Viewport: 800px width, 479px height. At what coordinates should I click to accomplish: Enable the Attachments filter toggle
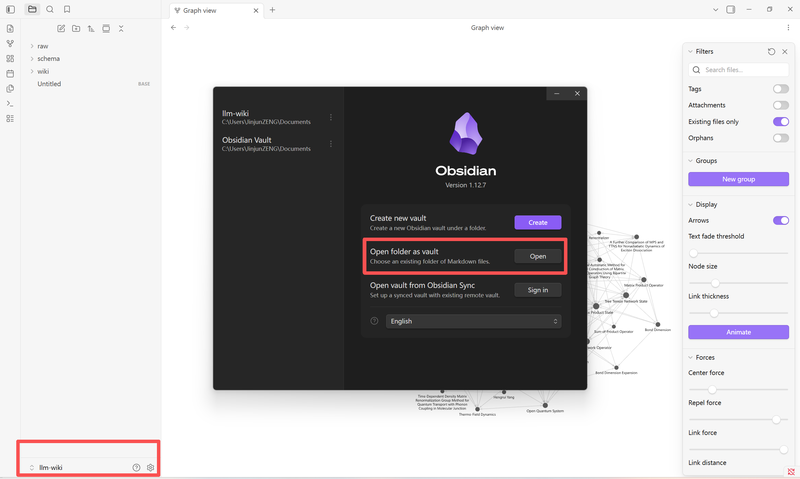click(781, 105)
